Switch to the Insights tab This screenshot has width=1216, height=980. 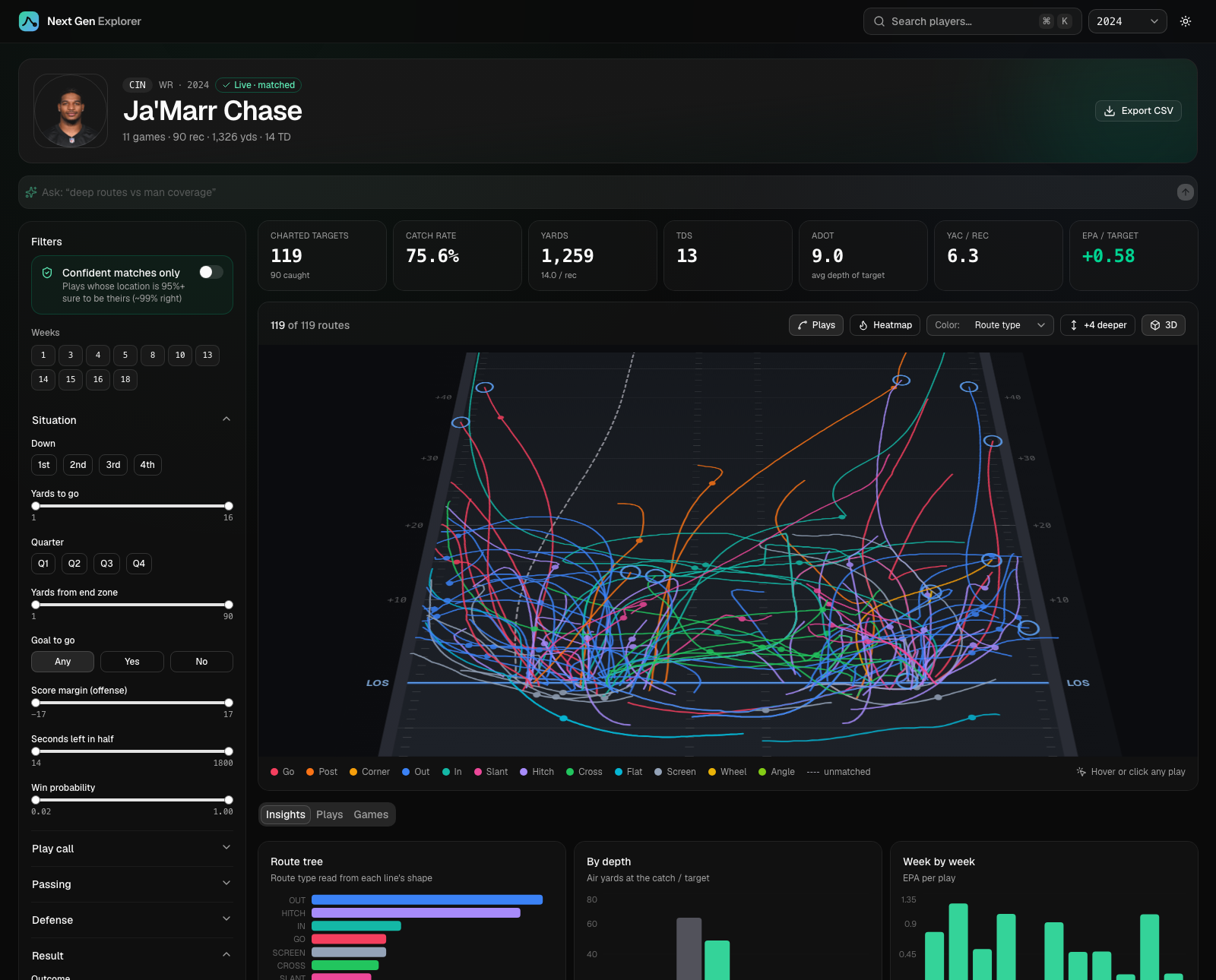pyautogui.click(x=286, y=814)
